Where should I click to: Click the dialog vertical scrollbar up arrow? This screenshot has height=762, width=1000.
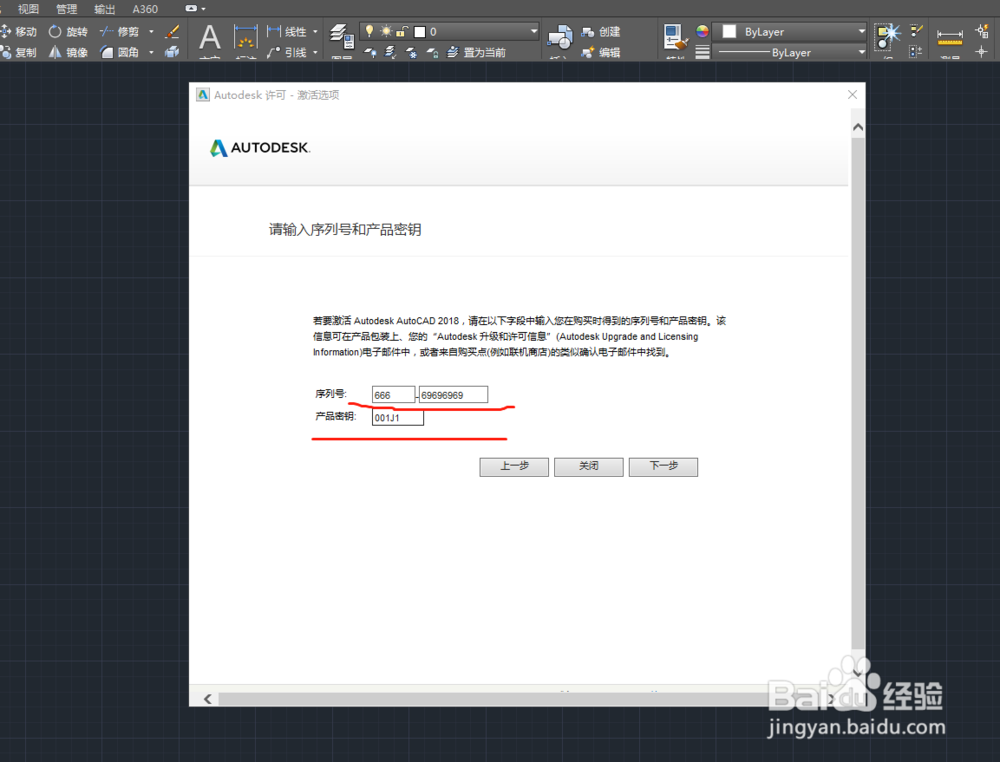pyautogui.click(x=858, y=128)
